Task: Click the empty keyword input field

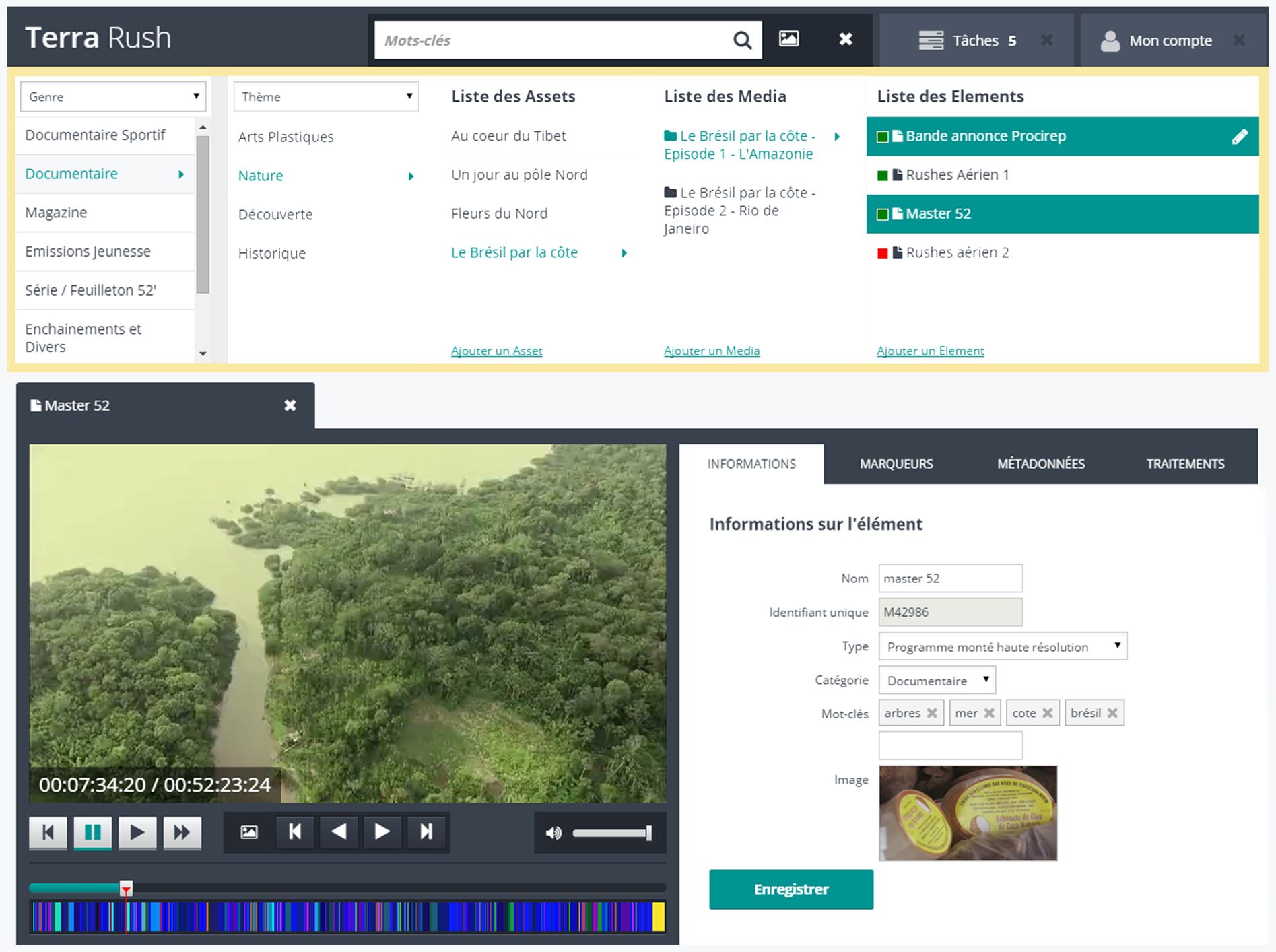Action: tap(950, 746)
